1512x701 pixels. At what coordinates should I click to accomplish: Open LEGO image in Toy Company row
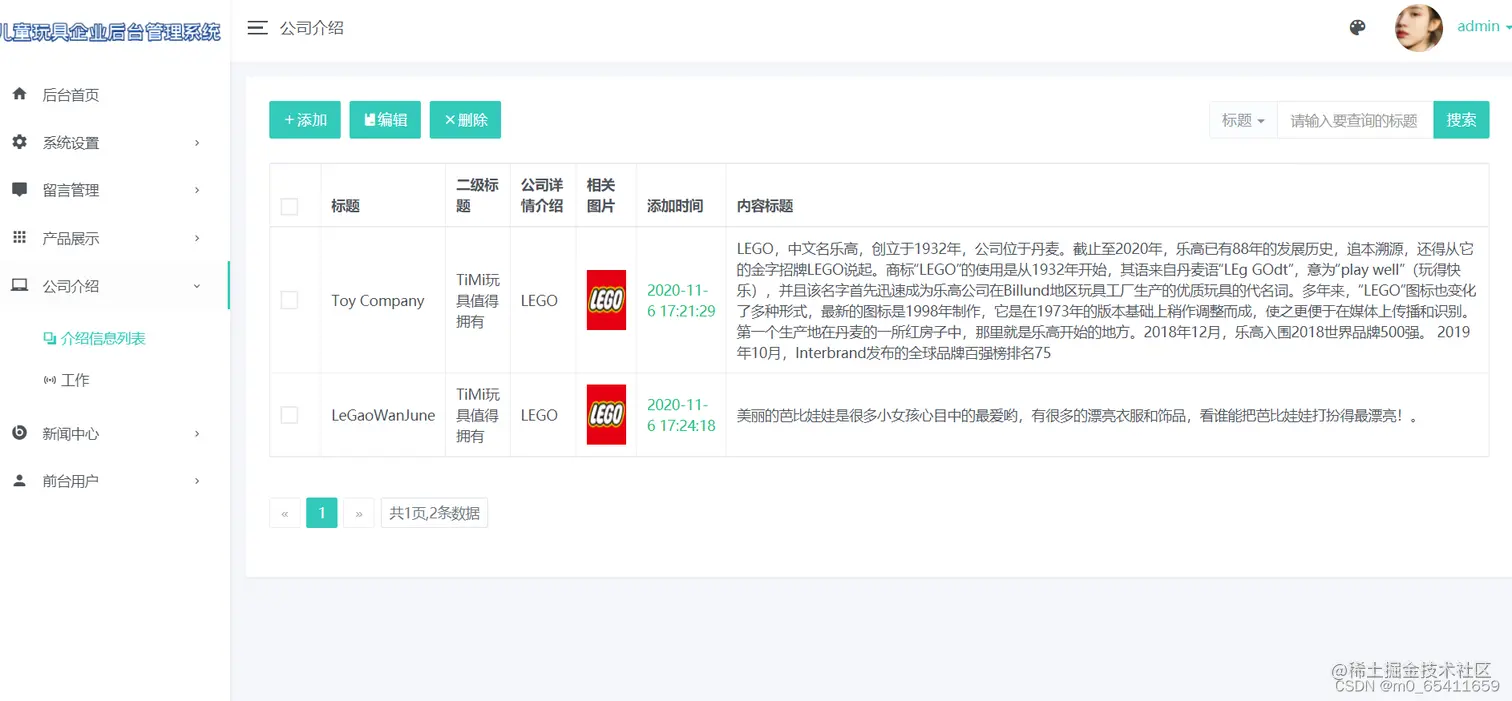[606, 300]
